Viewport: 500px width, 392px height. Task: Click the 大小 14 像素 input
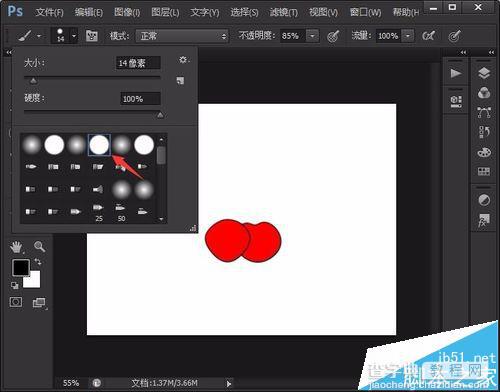click(138, 63)
